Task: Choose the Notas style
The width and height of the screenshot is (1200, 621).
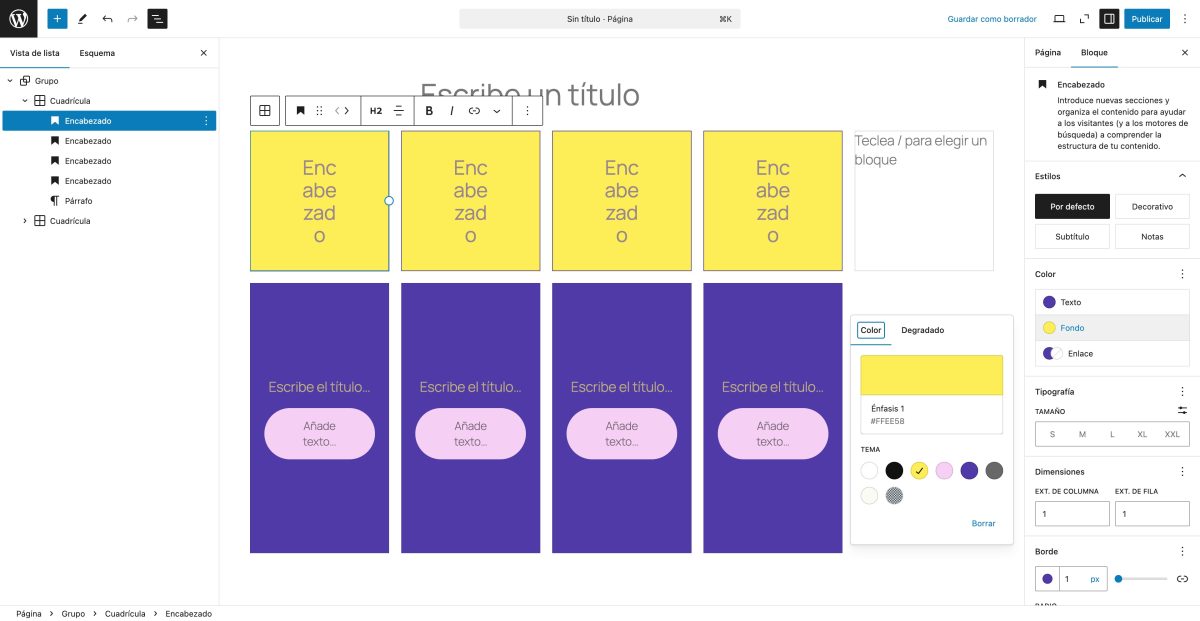Action: tap(1152, 237)
